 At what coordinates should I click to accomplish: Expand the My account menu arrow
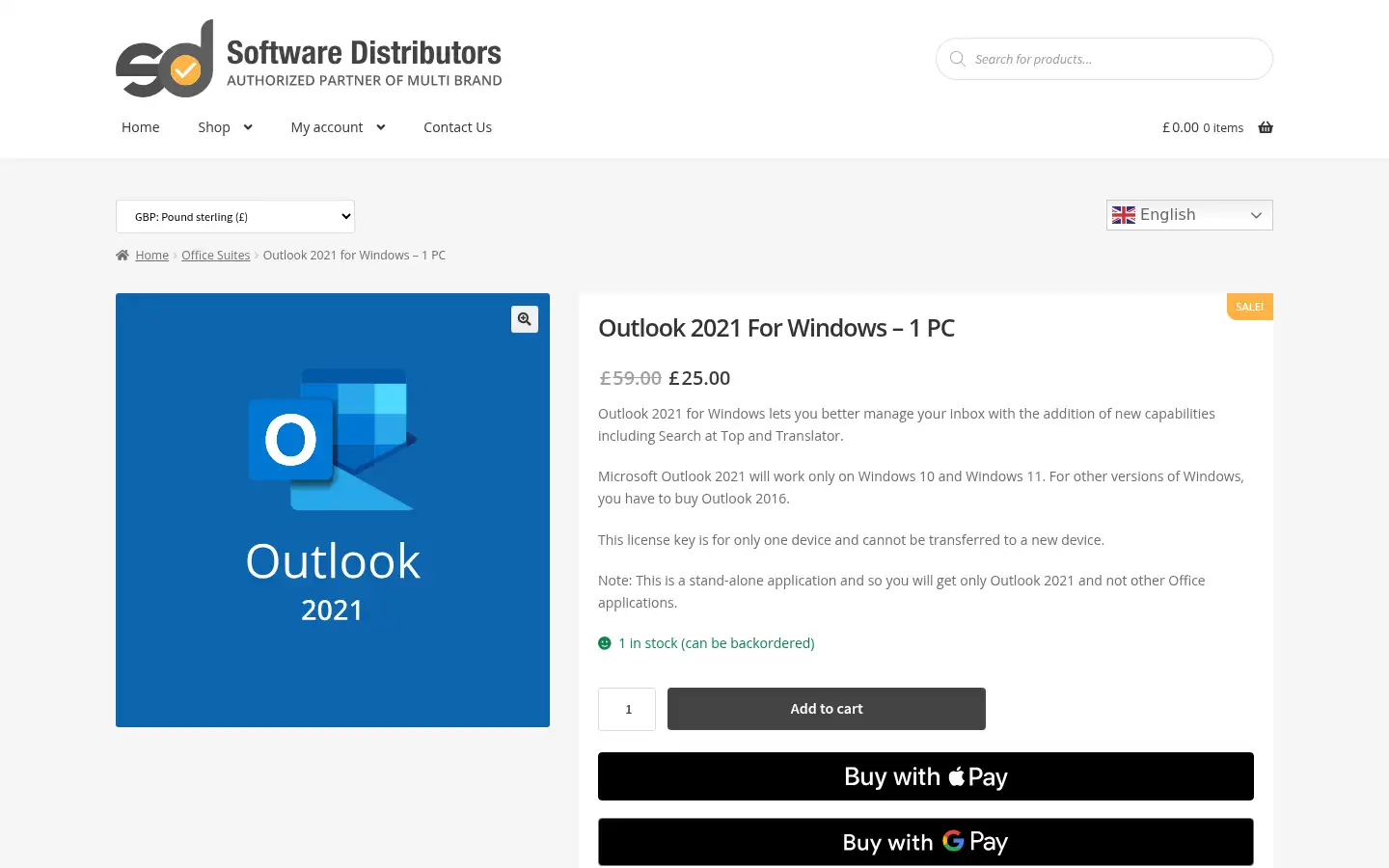381,127
